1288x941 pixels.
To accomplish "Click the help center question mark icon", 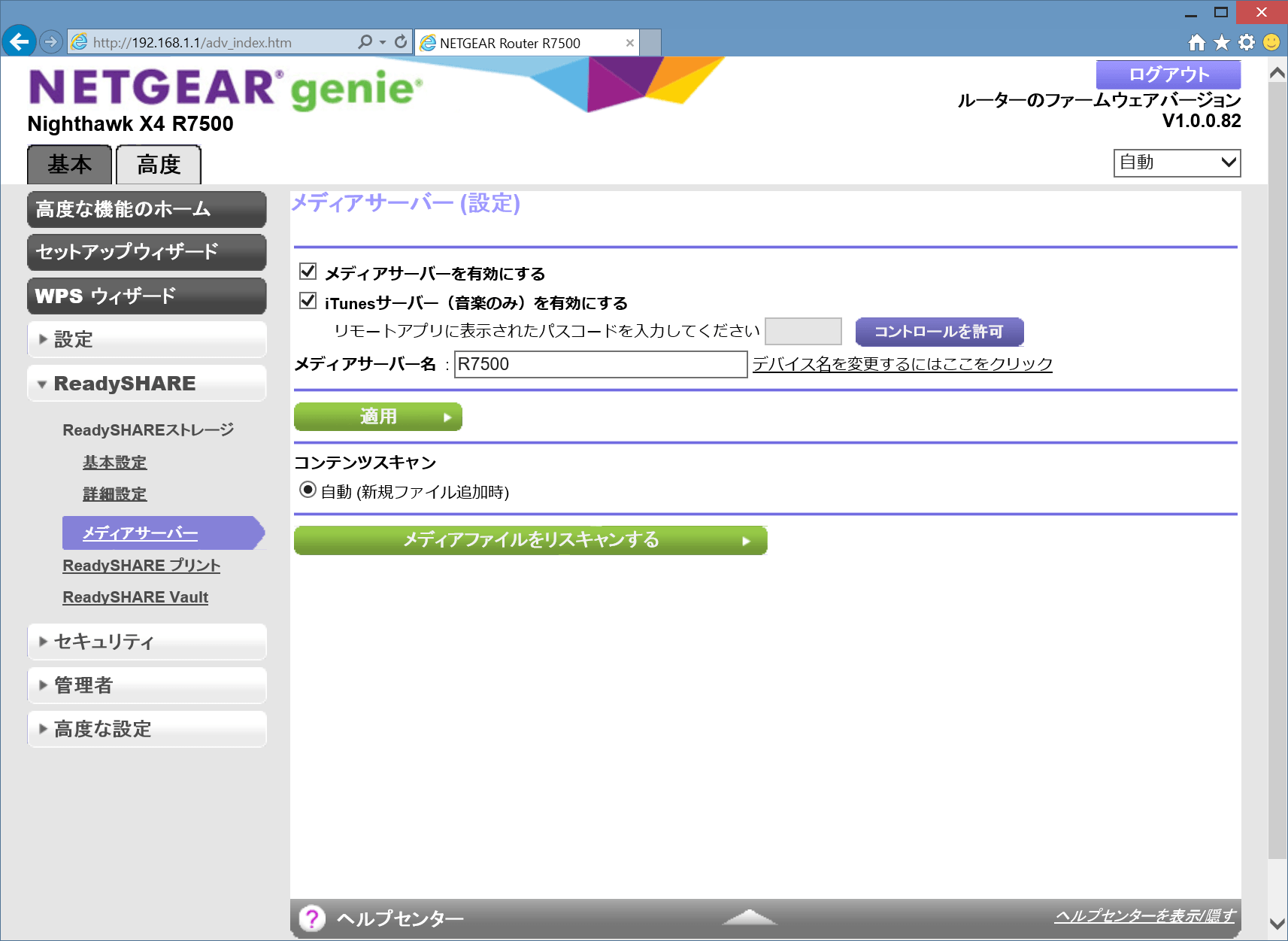I will [x=312, y=918].
